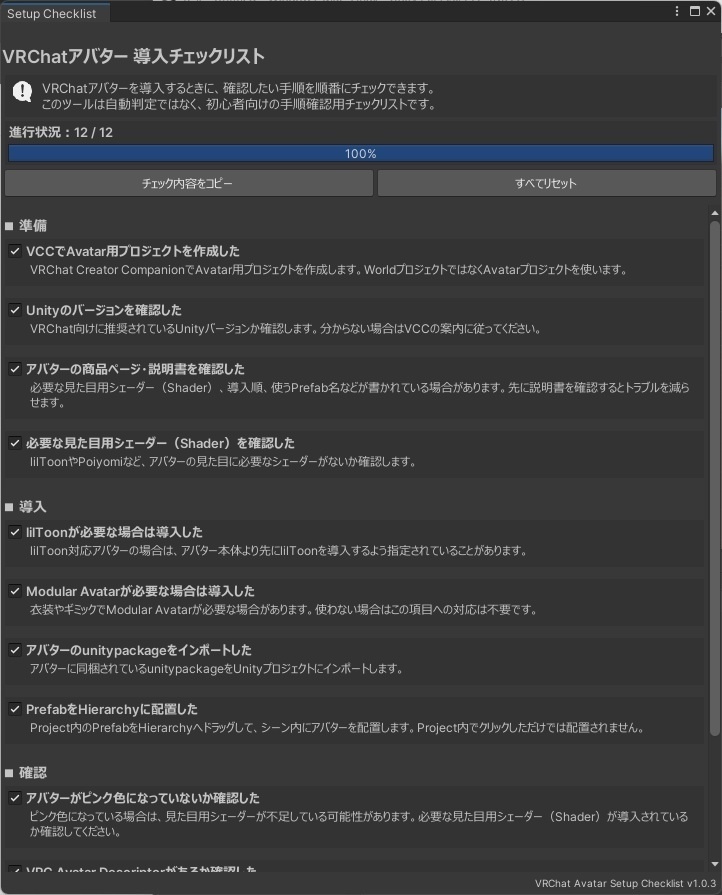Click the ピンク色になっている場合は description text

click(360, 824)
